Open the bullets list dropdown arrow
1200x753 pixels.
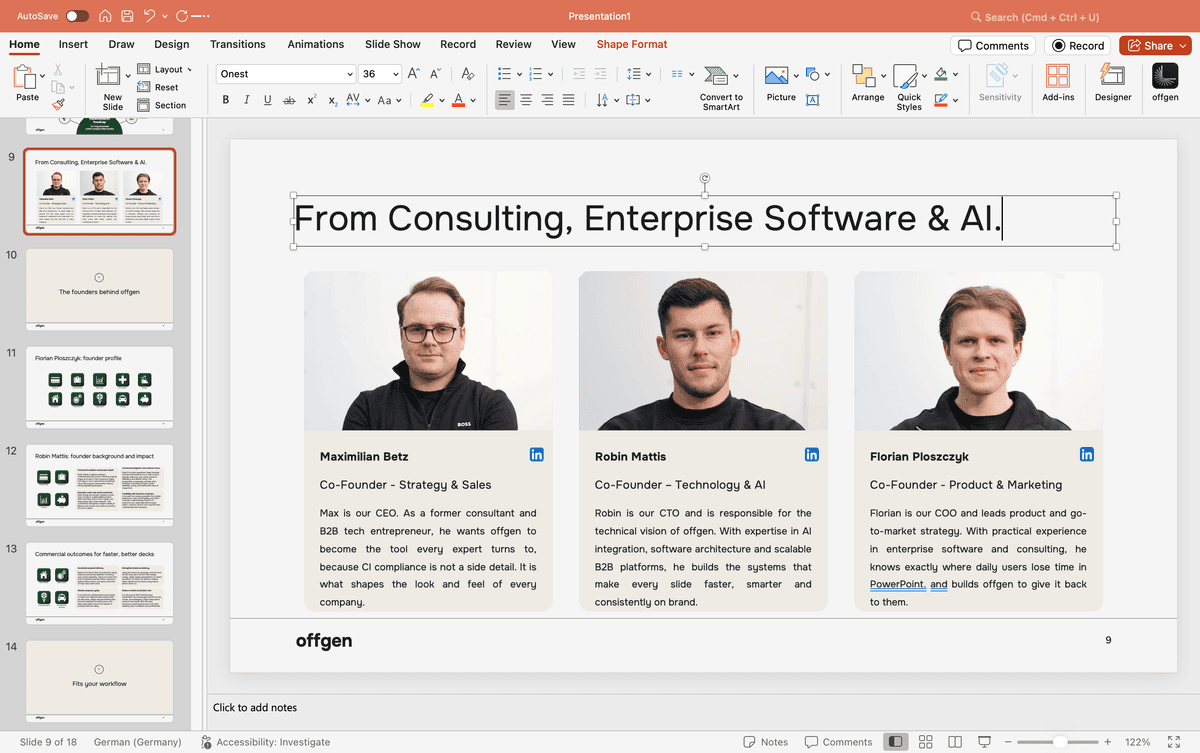coord(520,74)
